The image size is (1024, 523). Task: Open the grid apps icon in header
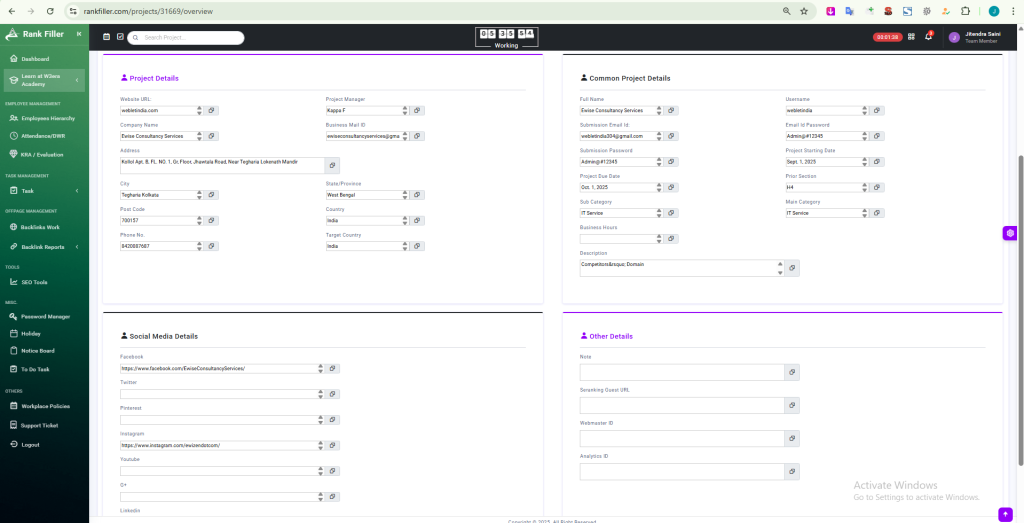911,37
